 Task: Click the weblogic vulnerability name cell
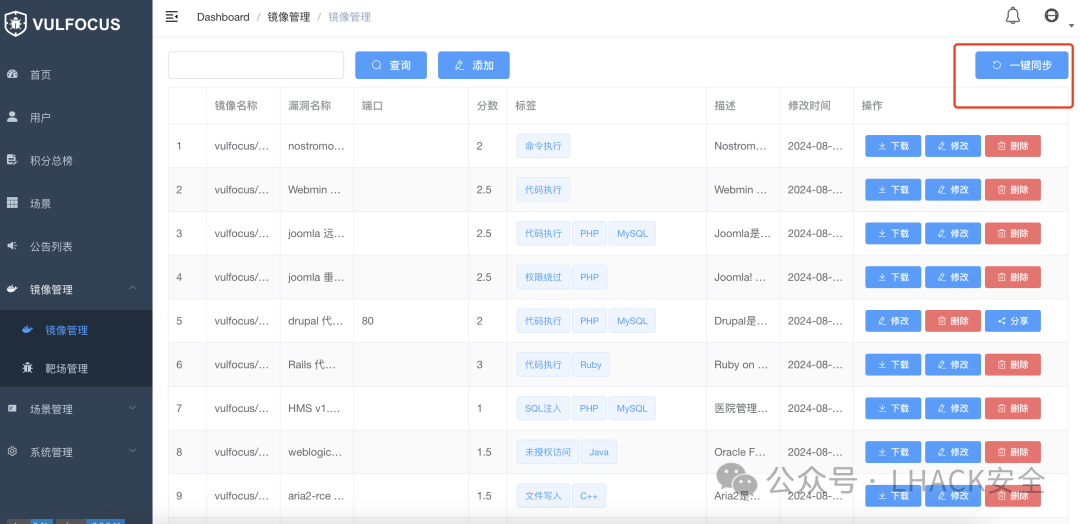click(x=315, y=452)
